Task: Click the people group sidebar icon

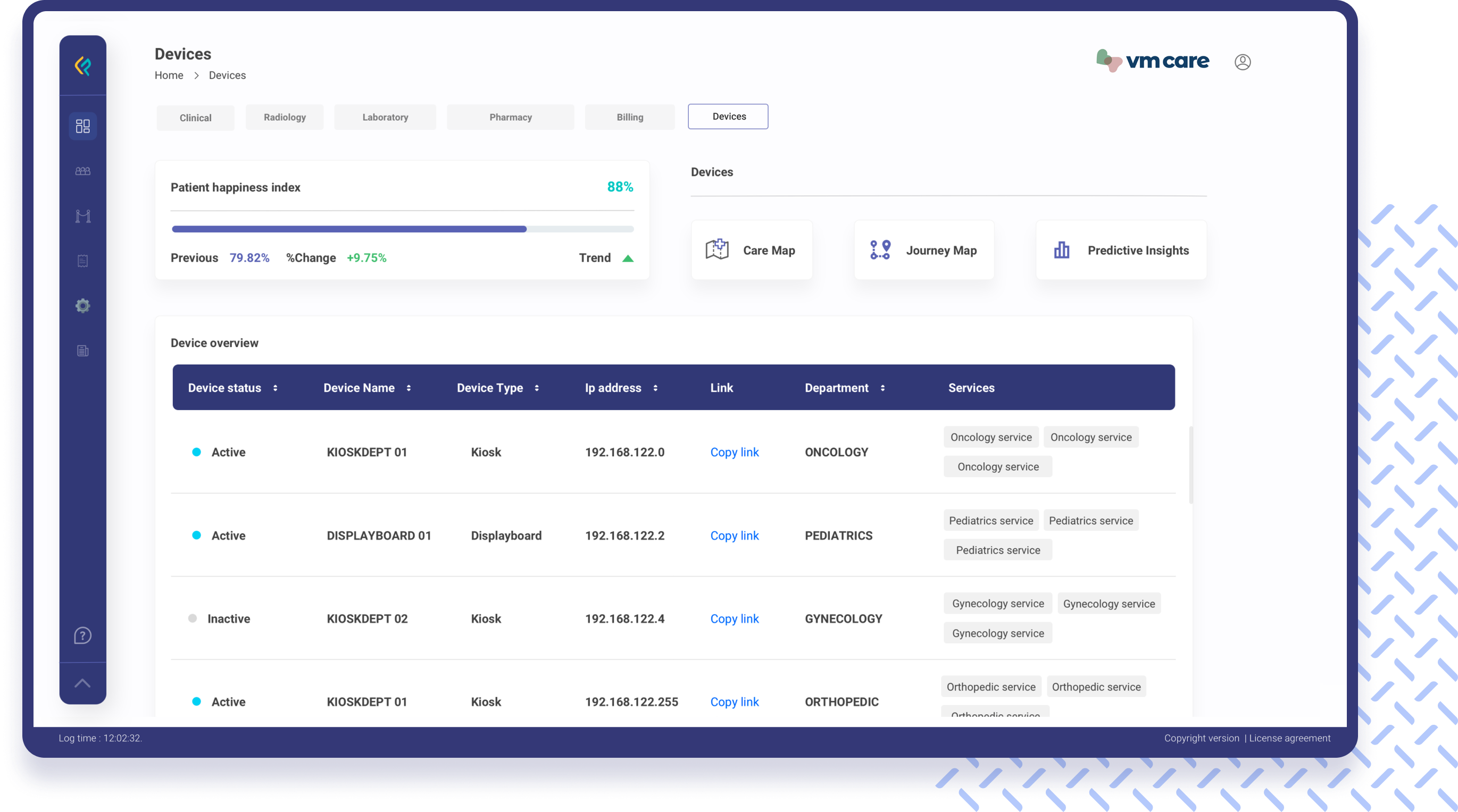Action: 82,171
